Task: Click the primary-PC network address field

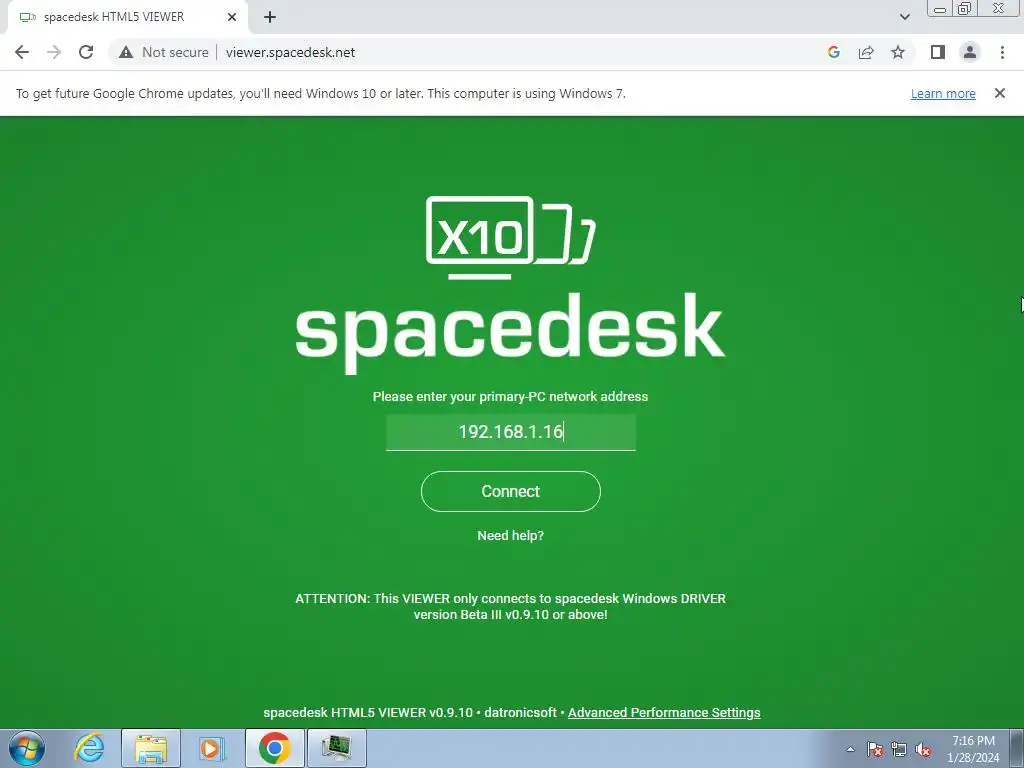Action: [511, 432]
